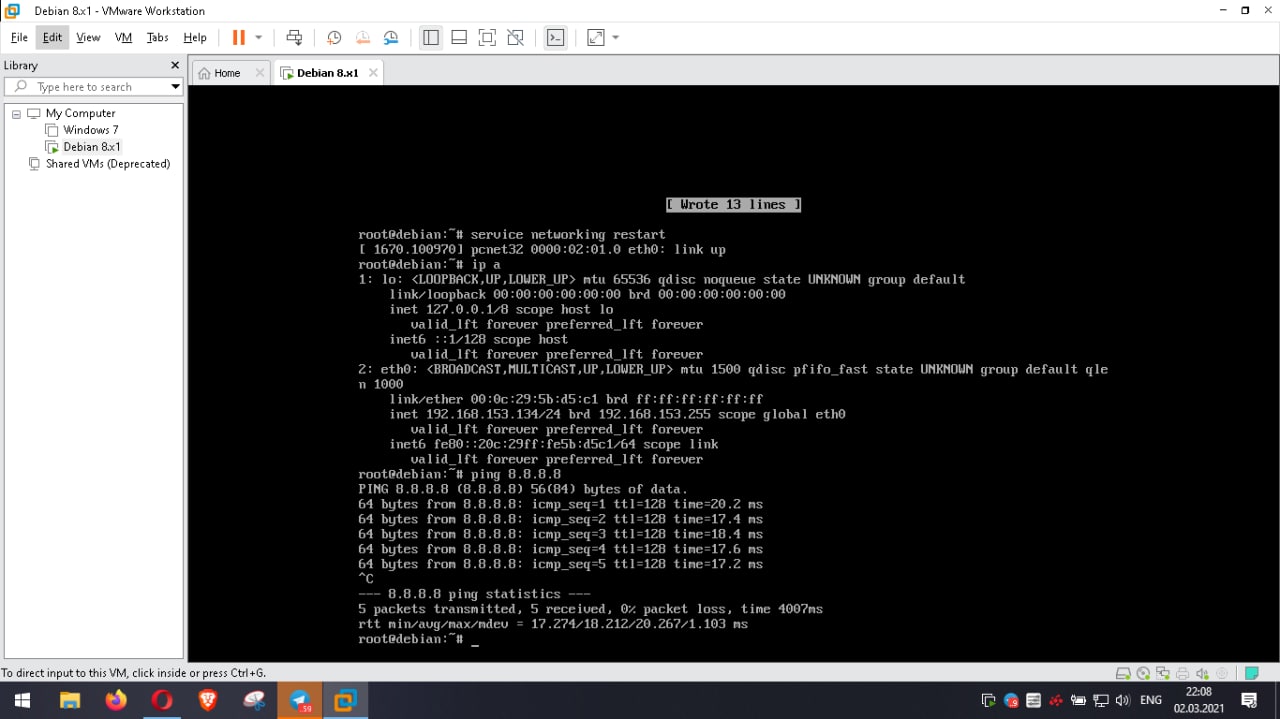Close the Library panel
Screen dimensions: 1280x719
(175, 65)
